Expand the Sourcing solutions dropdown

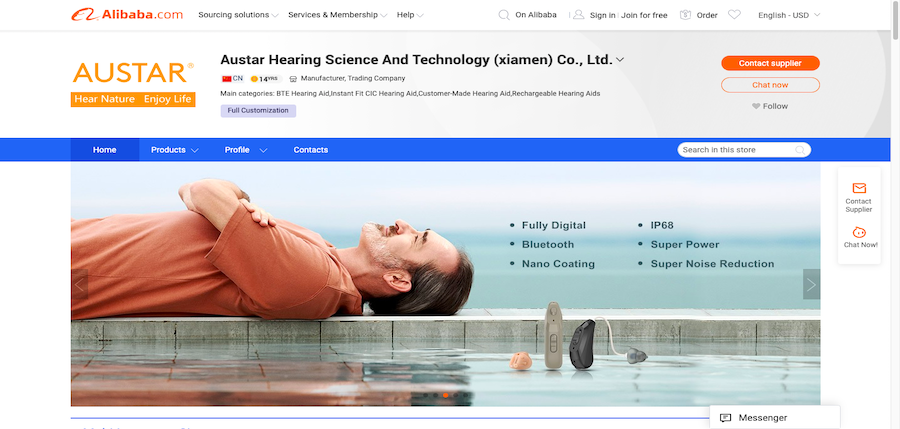(238, 15)
